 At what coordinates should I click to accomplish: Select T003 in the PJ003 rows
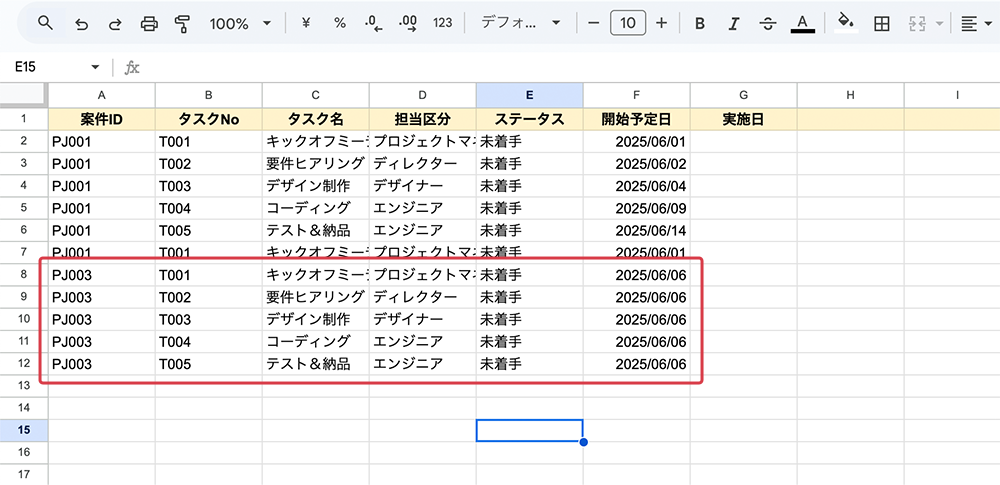click(209, 319)
